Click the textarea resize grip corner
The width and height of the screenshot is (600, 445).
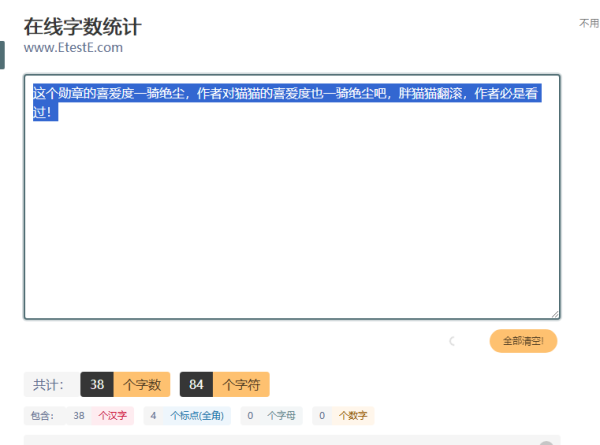click(x=555, y=315)
